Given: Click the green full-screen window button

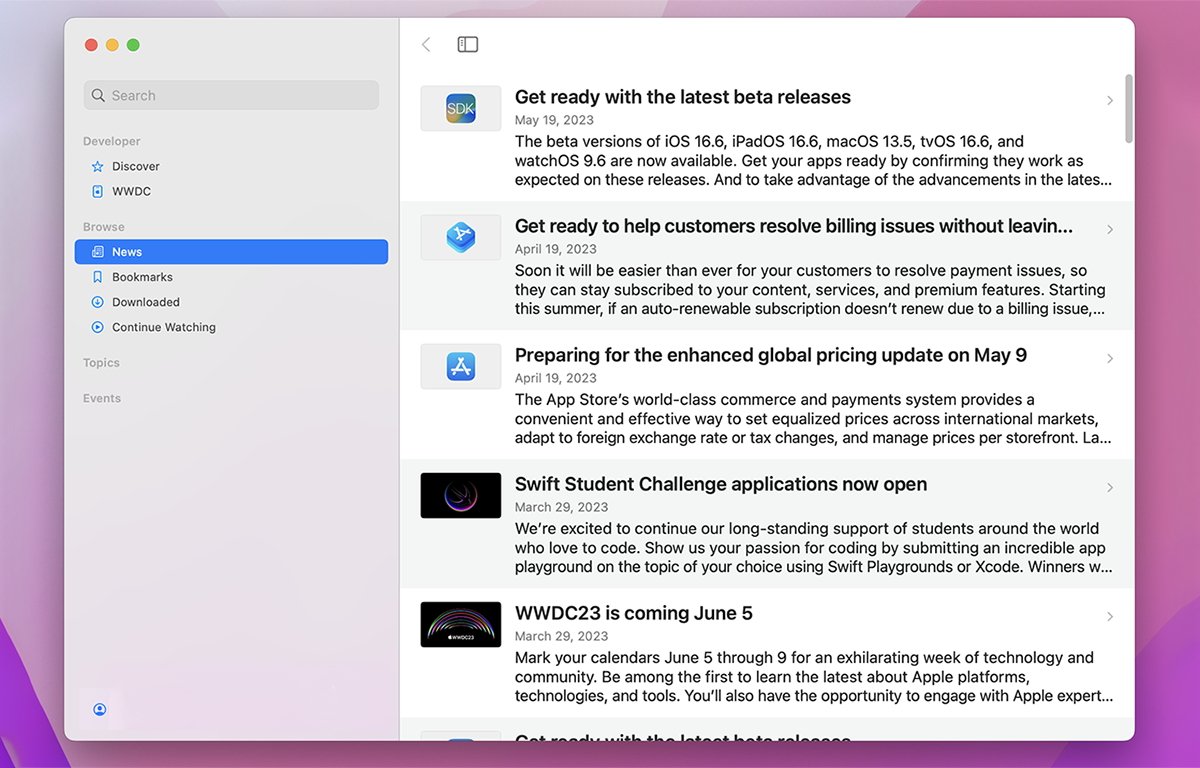Looking at the screenshot, I should (133, 45).
